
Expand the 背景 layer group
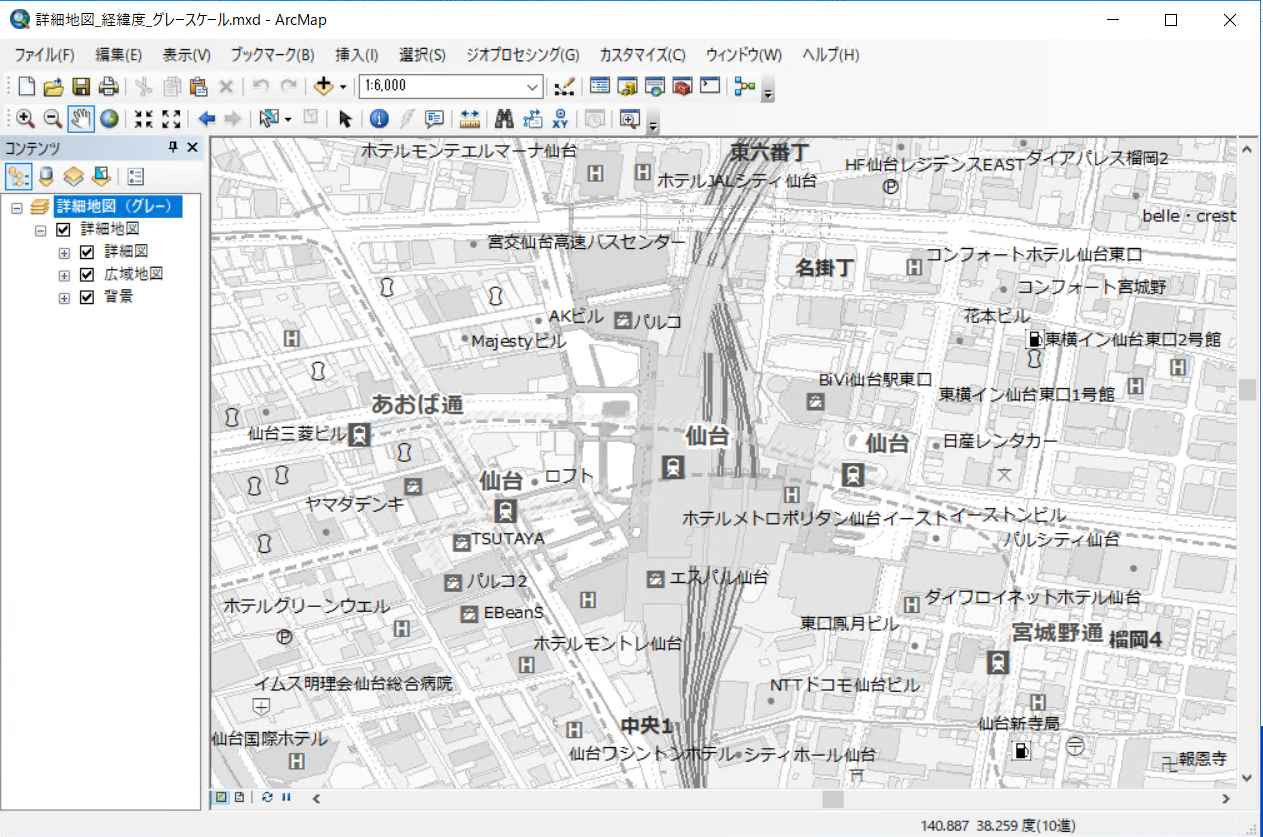tap(65, 298)
